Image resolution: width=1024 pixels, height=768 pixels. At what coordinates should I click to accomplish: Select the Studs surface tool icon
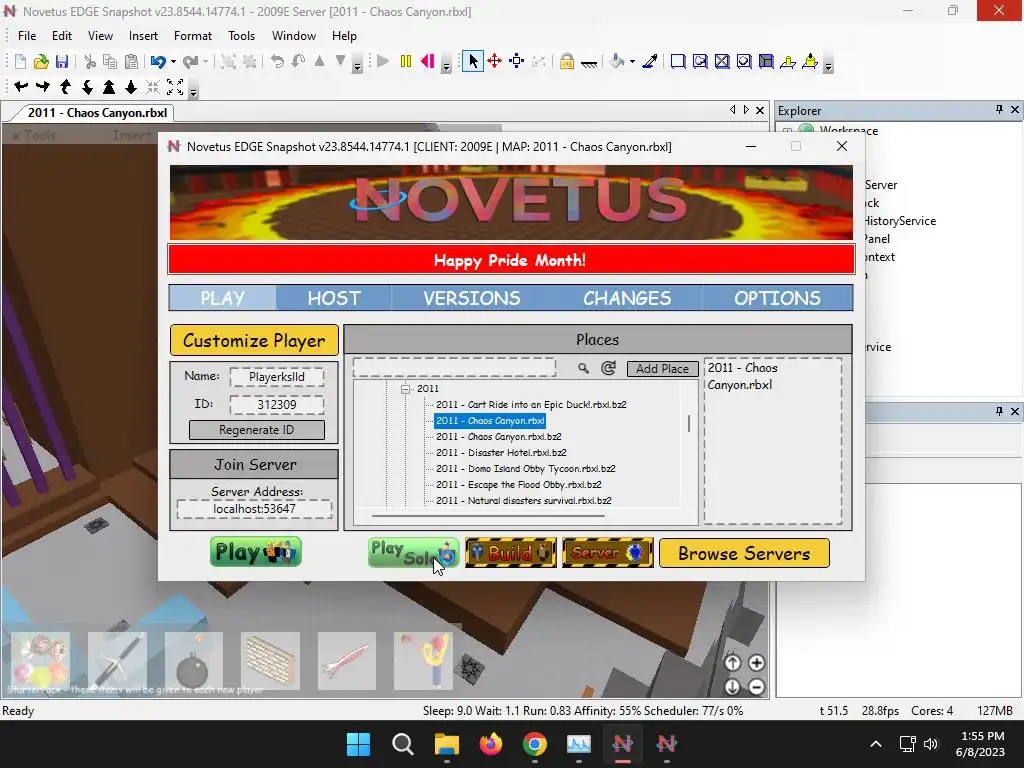(744, 61)
